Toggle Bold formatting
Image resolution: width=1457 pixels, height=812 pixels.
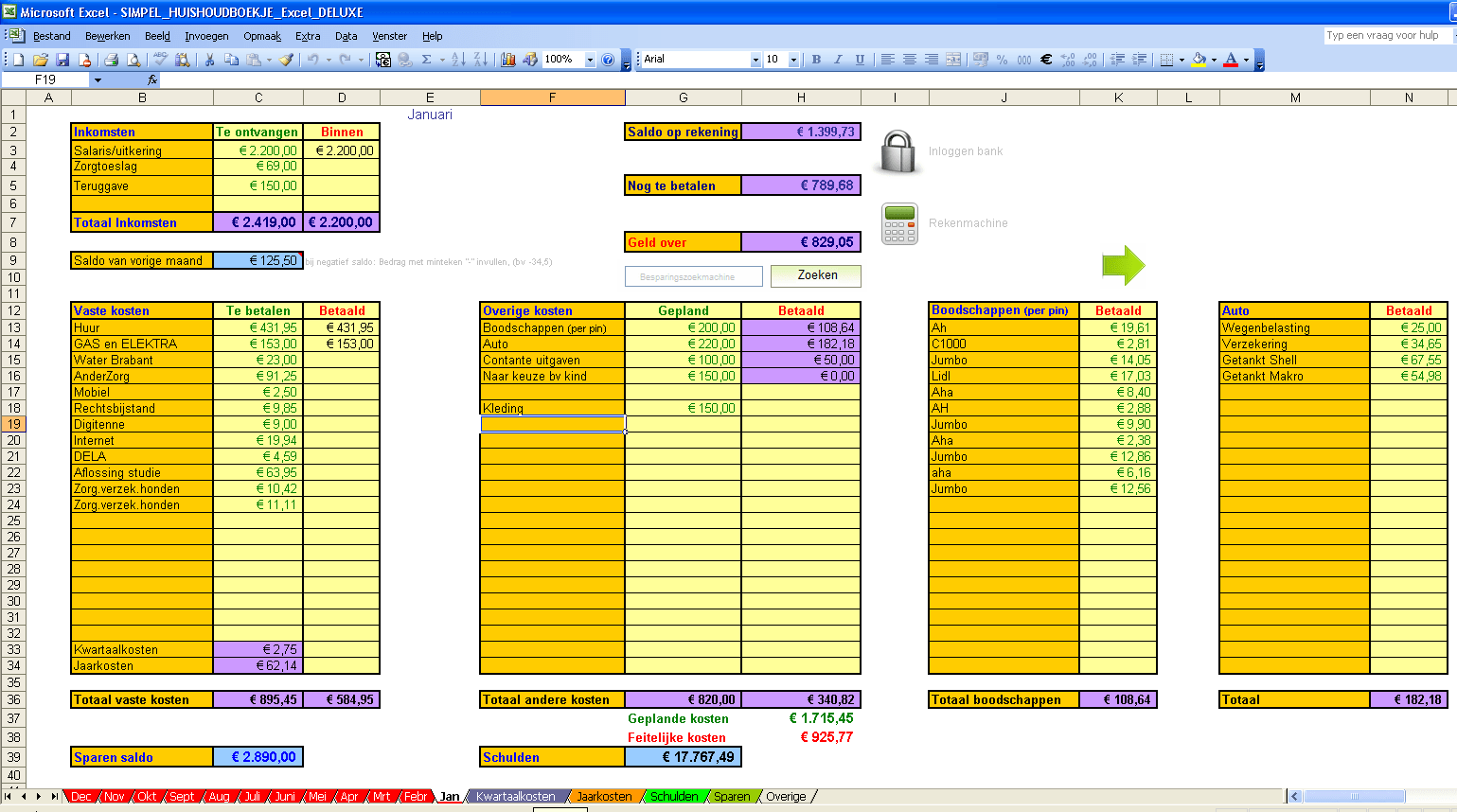pyautogui.click(x=817, y=60)
